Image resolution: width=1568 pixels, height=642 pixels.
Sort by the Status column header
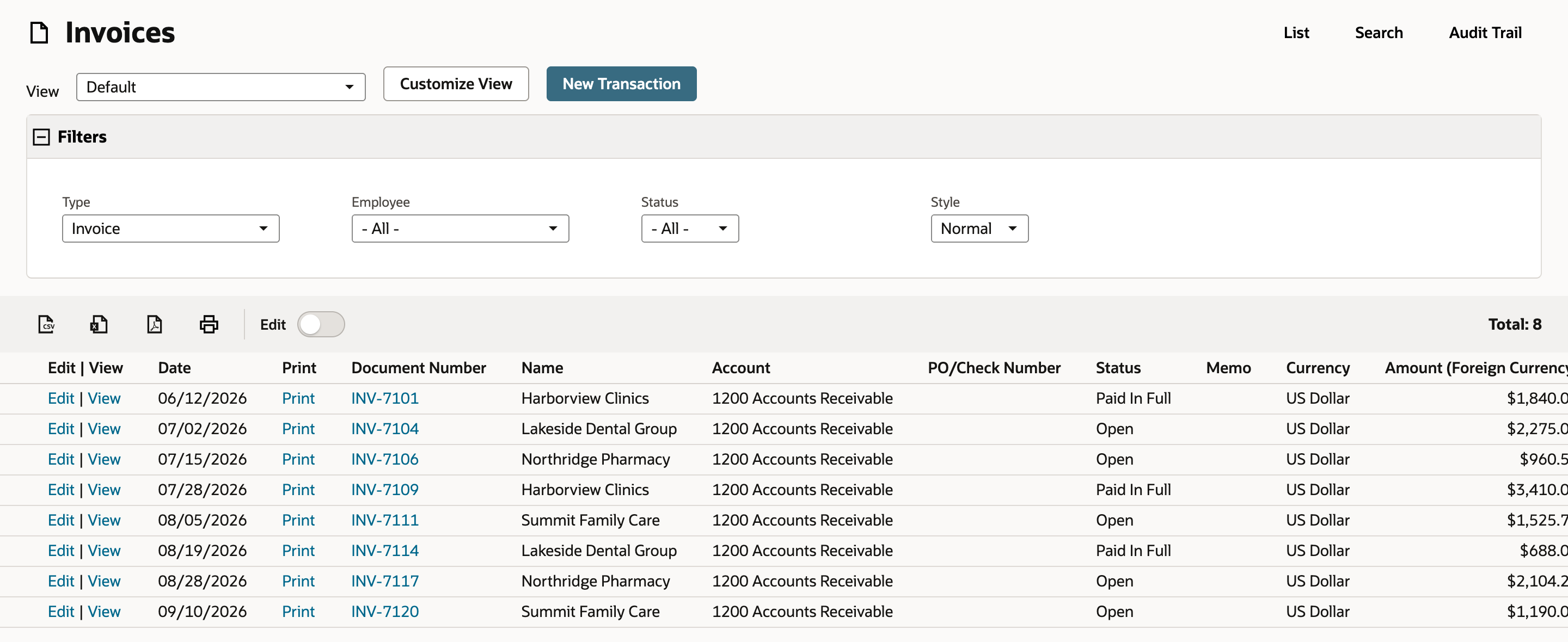click(1118, 368)
